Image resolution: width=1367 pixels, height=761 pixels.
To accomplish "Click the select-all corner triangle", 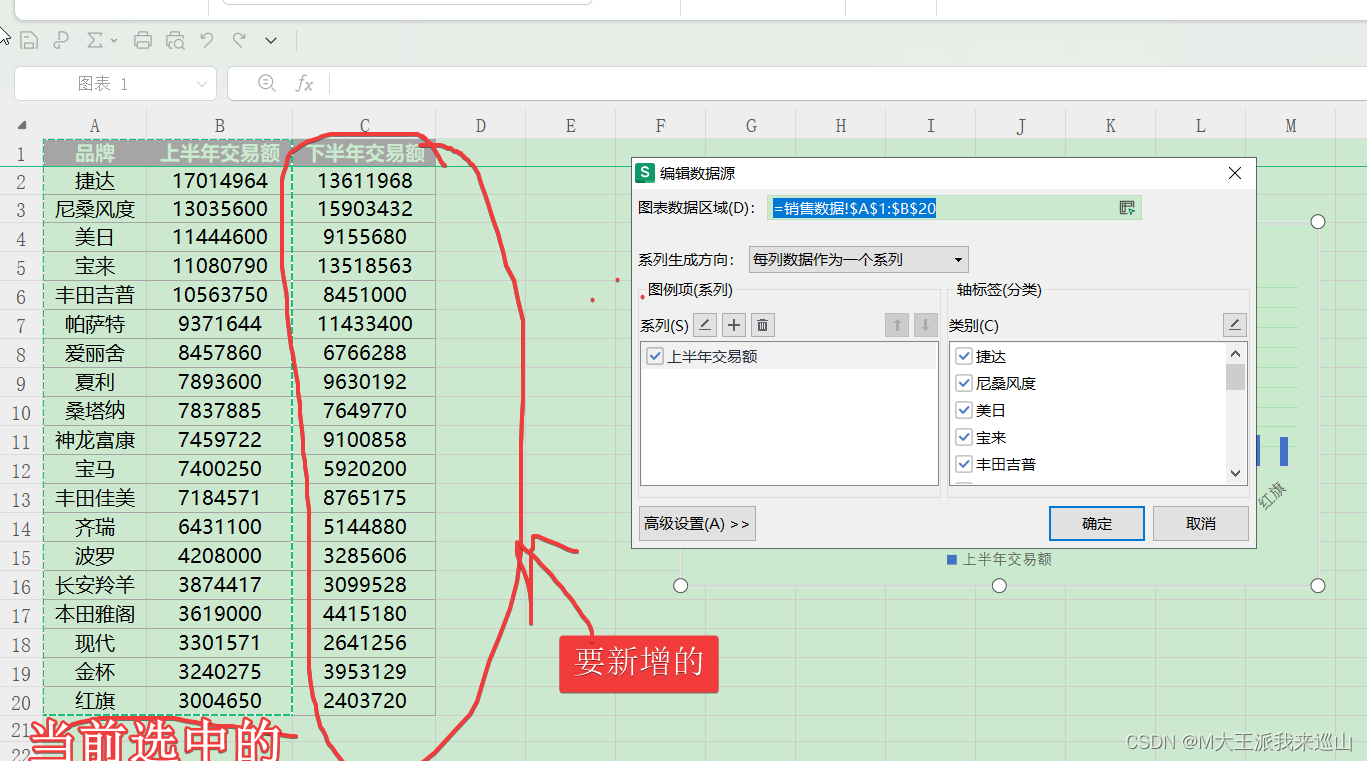I will click(22, 126).
